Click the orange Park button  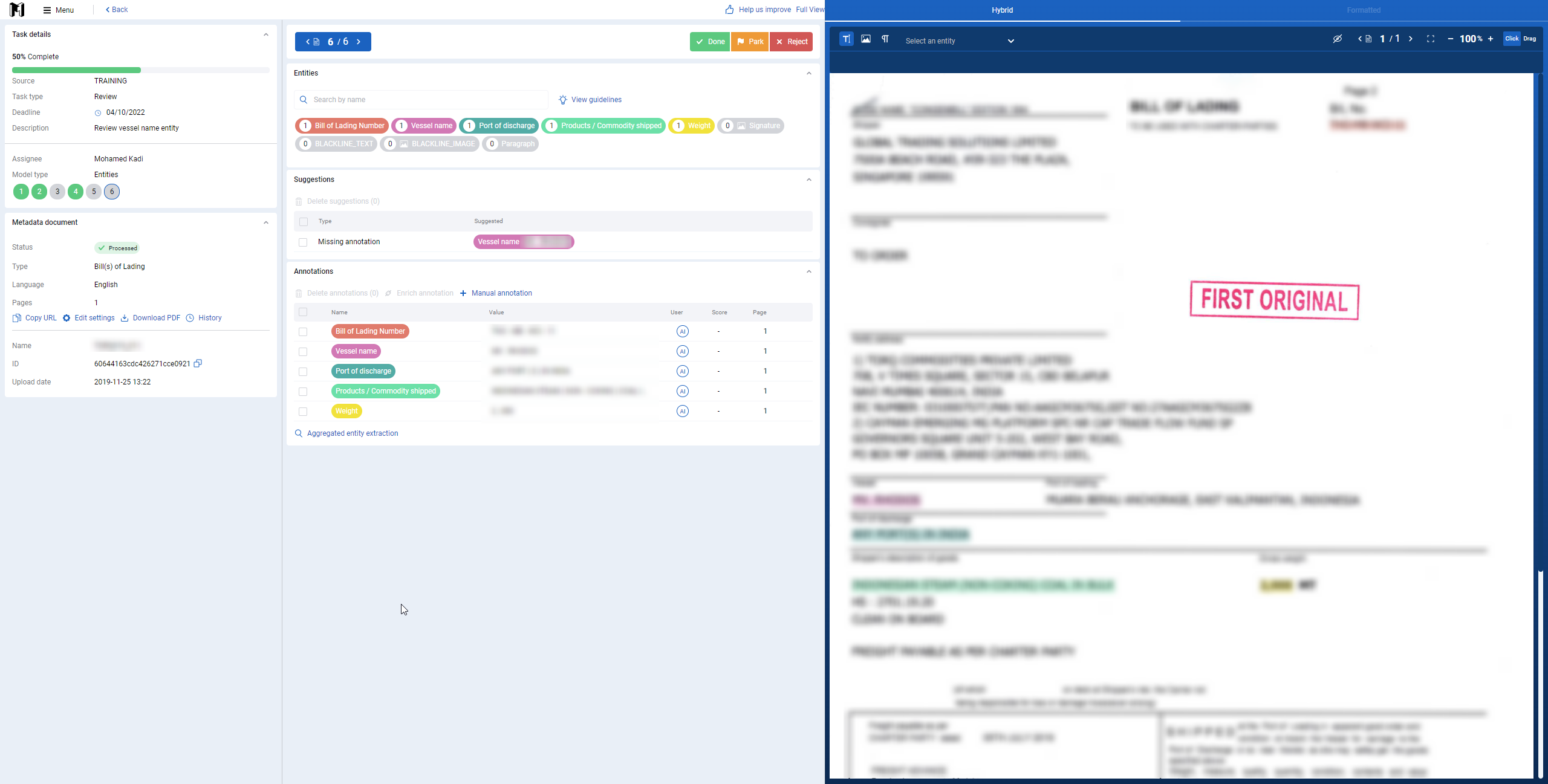750,42
